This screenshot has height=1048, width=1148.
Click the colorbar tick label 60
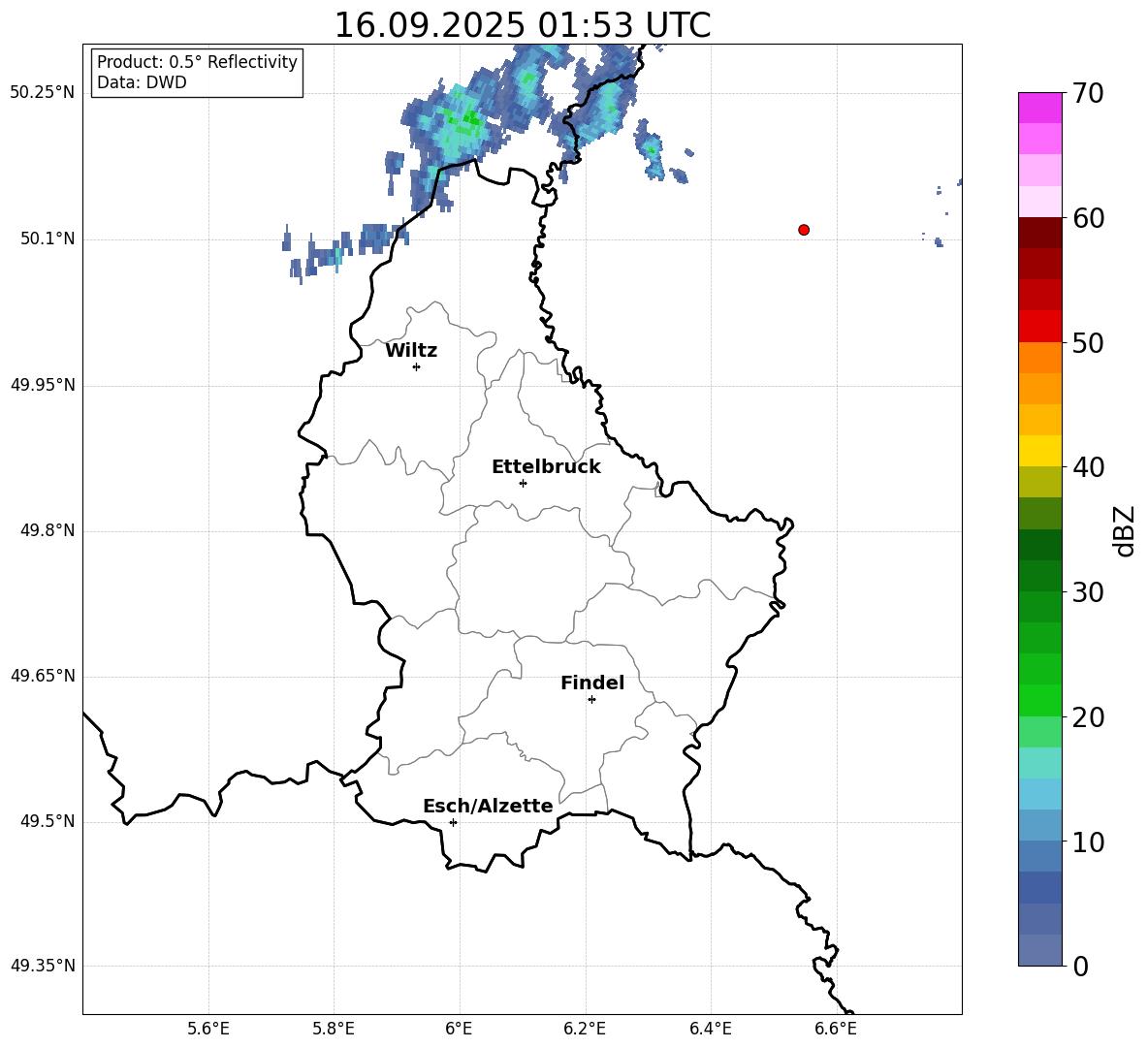pyautogui.click(x=1088, y=218)
